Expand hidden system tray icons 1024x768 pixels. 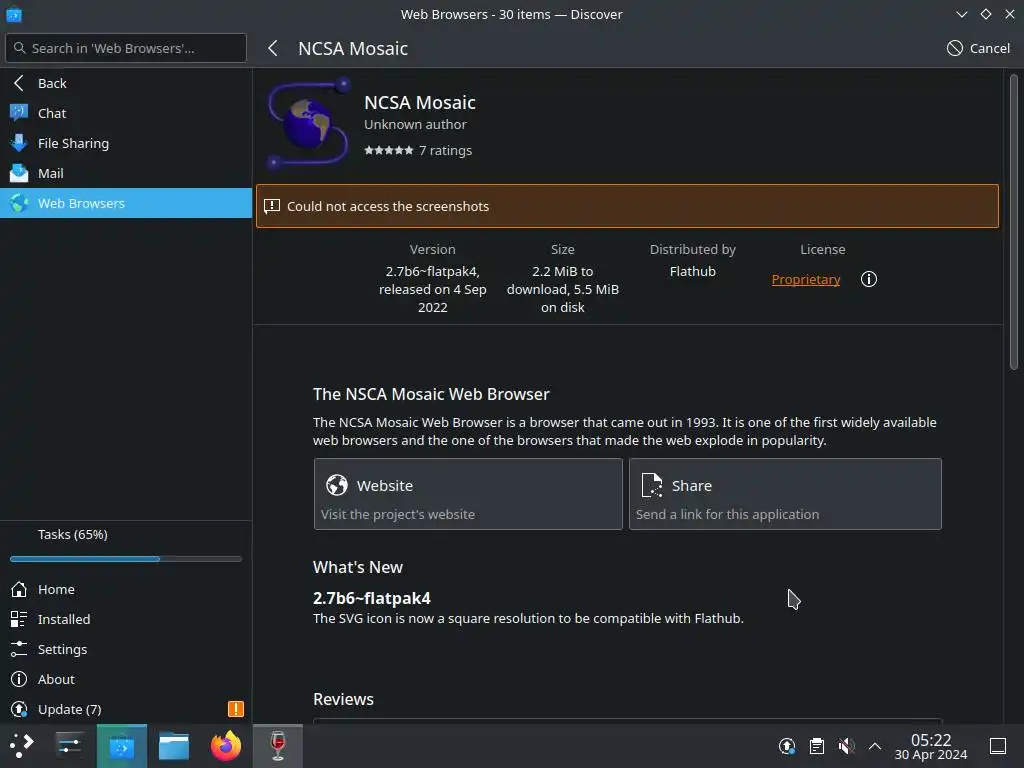[875, 746]
